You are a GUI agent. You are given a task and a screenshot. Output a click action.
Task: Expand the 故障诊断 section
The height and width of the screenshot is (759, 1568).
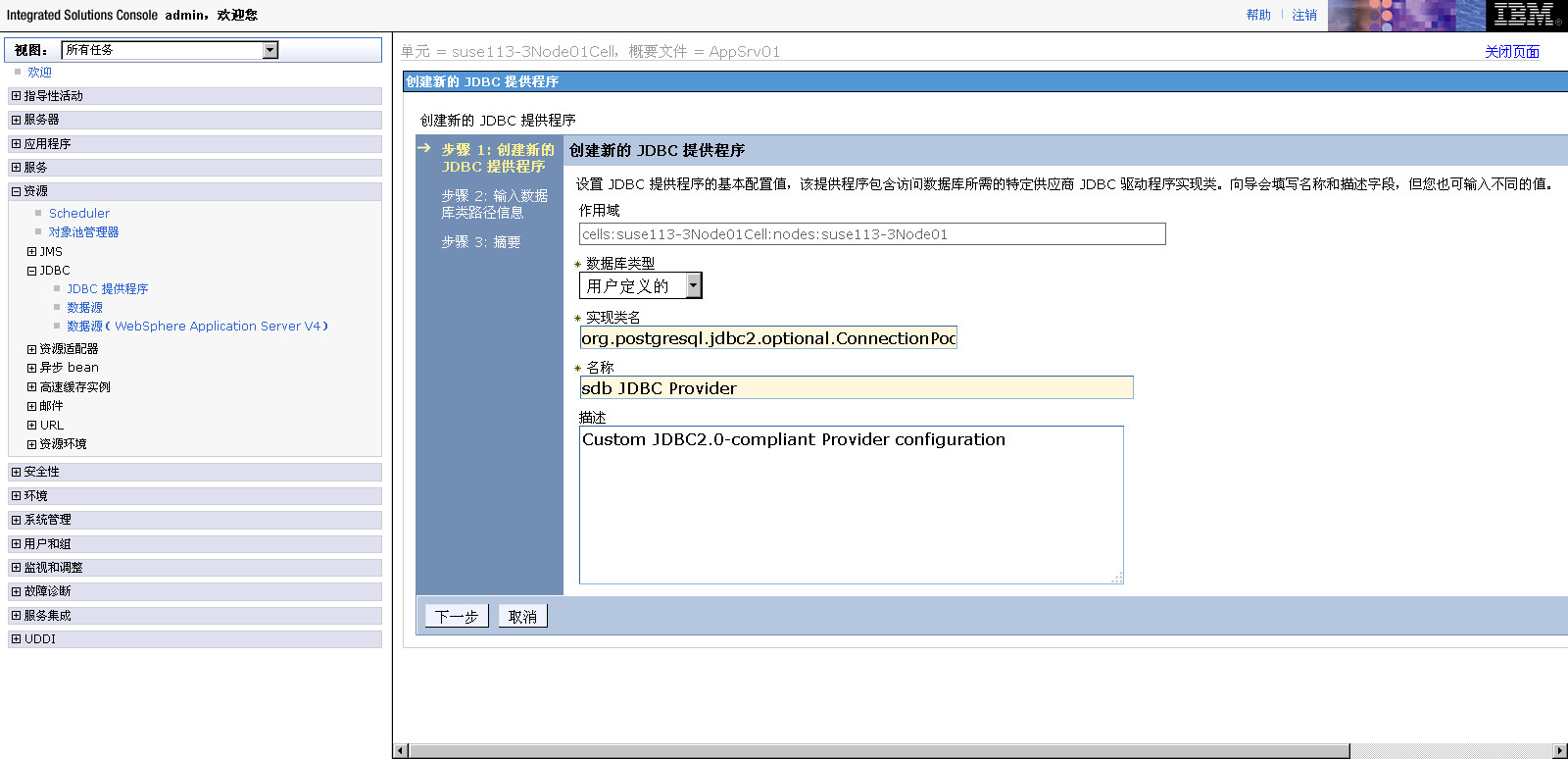click(16, 591)
